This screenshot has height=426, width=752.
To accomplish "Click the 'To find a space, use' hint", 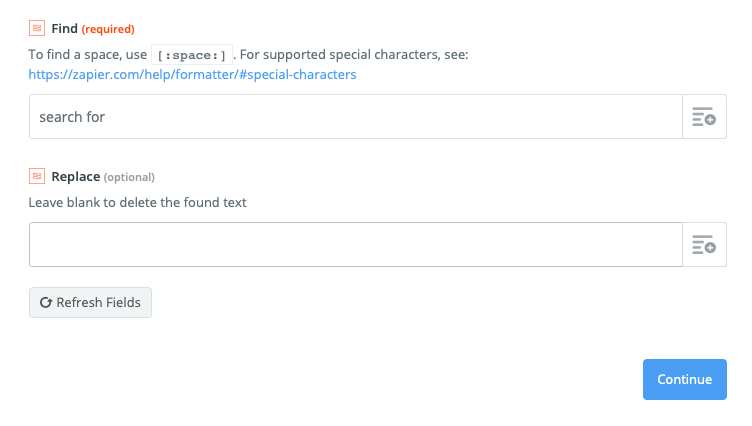I will 88,55.
